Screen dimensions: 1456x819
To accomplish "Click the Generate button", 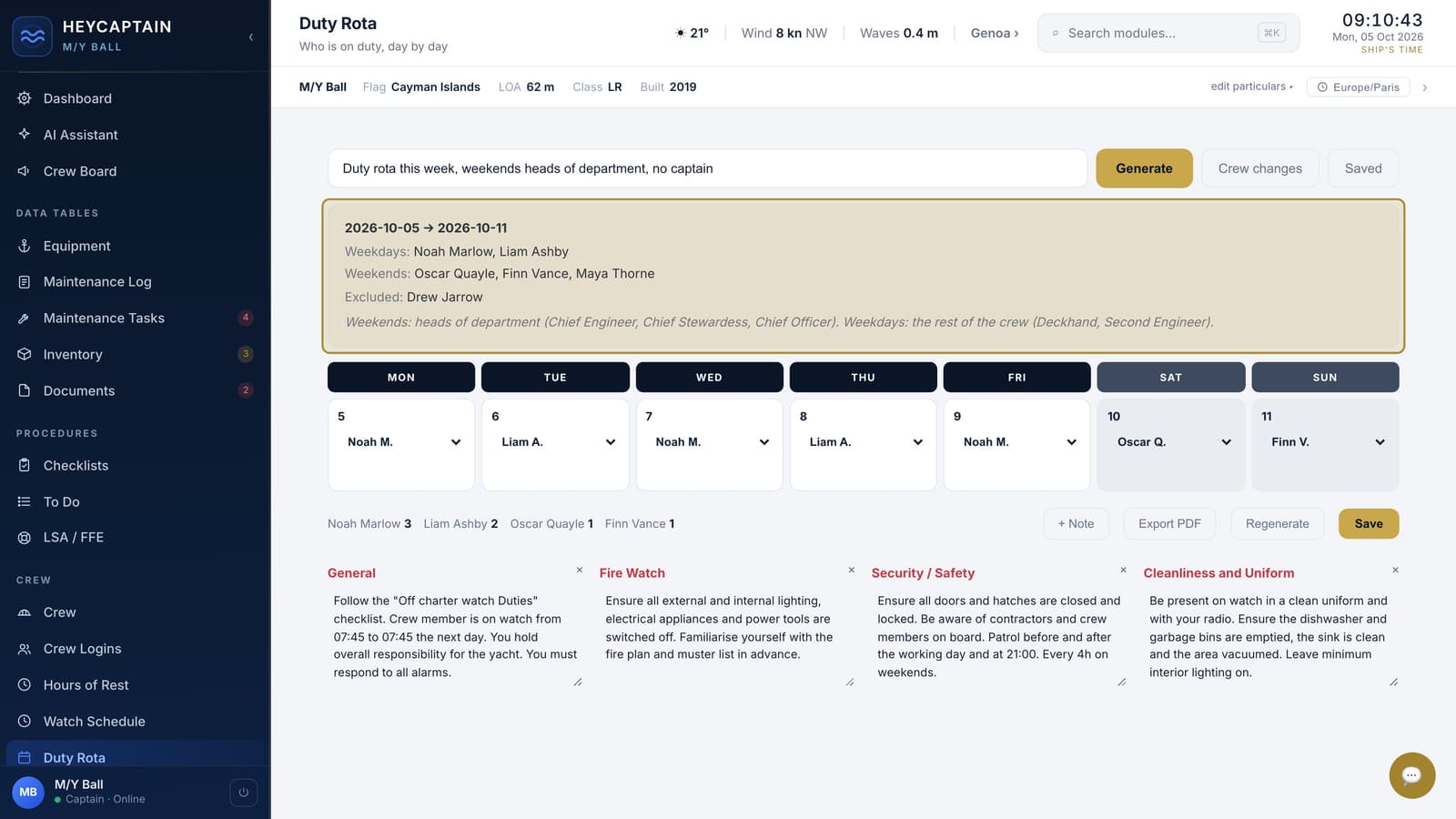I will point(1144,168).
